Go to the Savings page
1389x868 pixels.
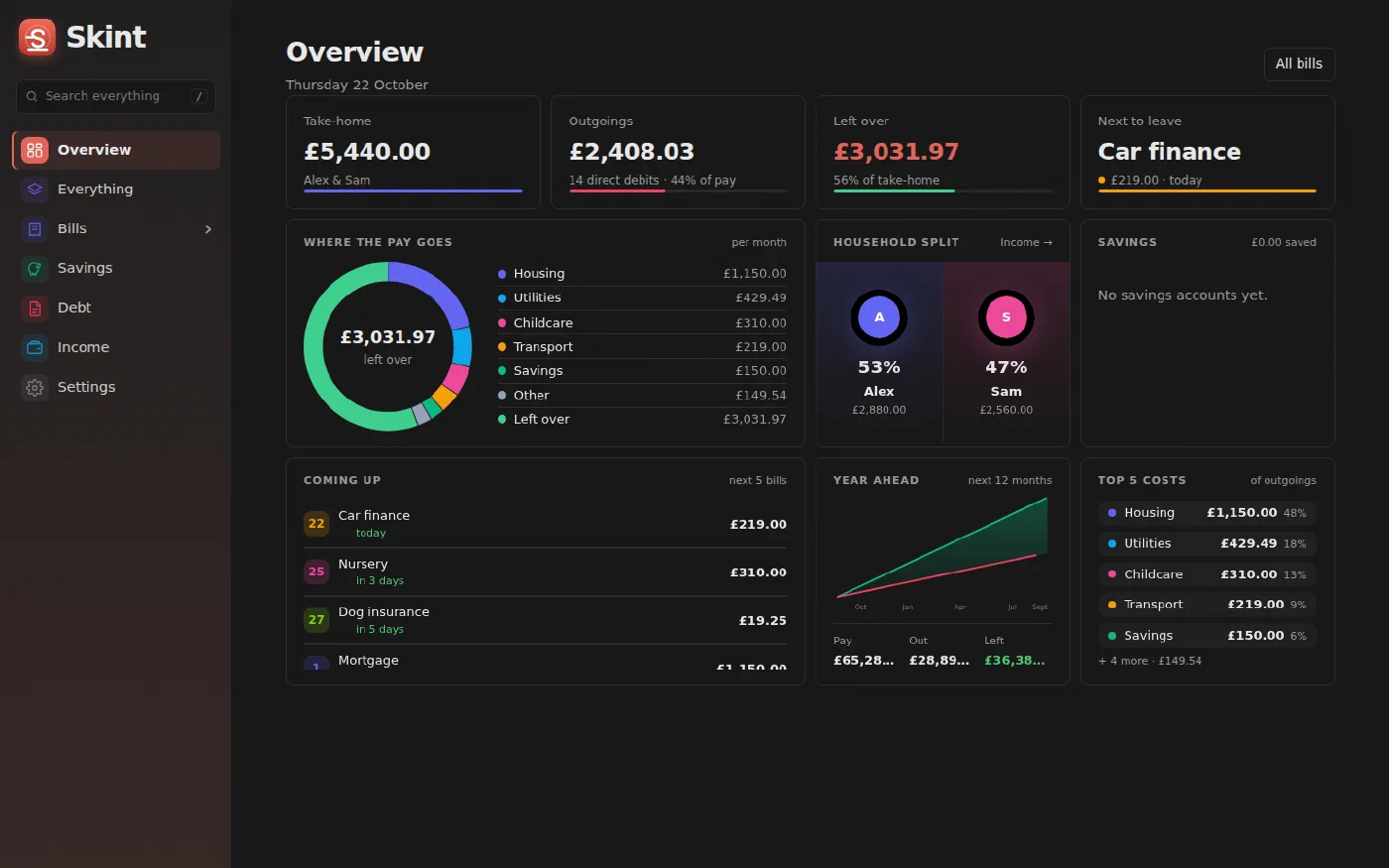click(116, 269)
